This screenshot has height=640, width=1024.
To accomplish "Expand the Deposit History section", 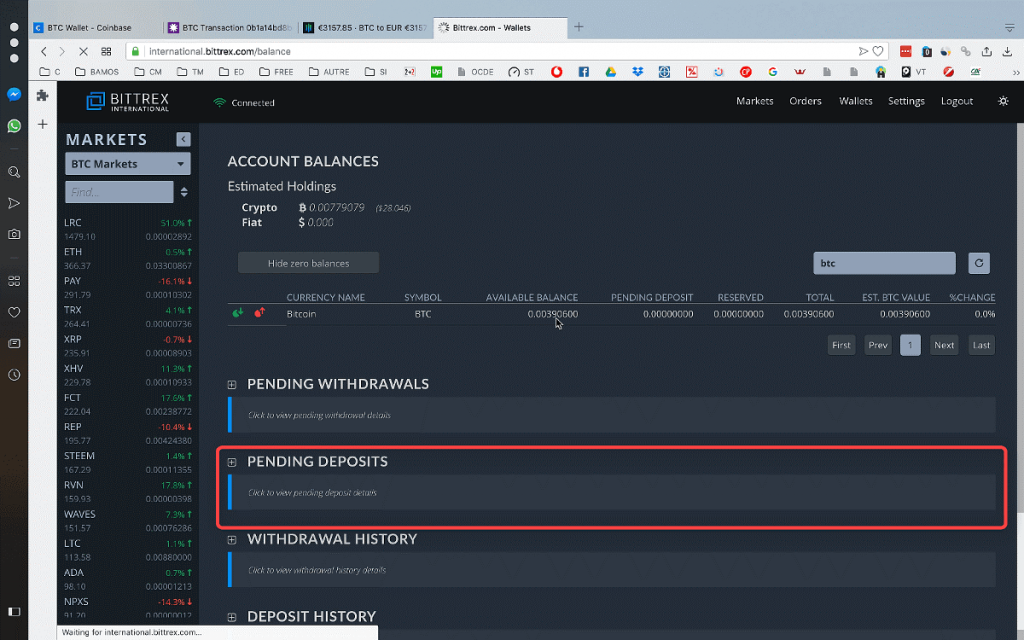I will pyautogui.click(x=232, y=617).
